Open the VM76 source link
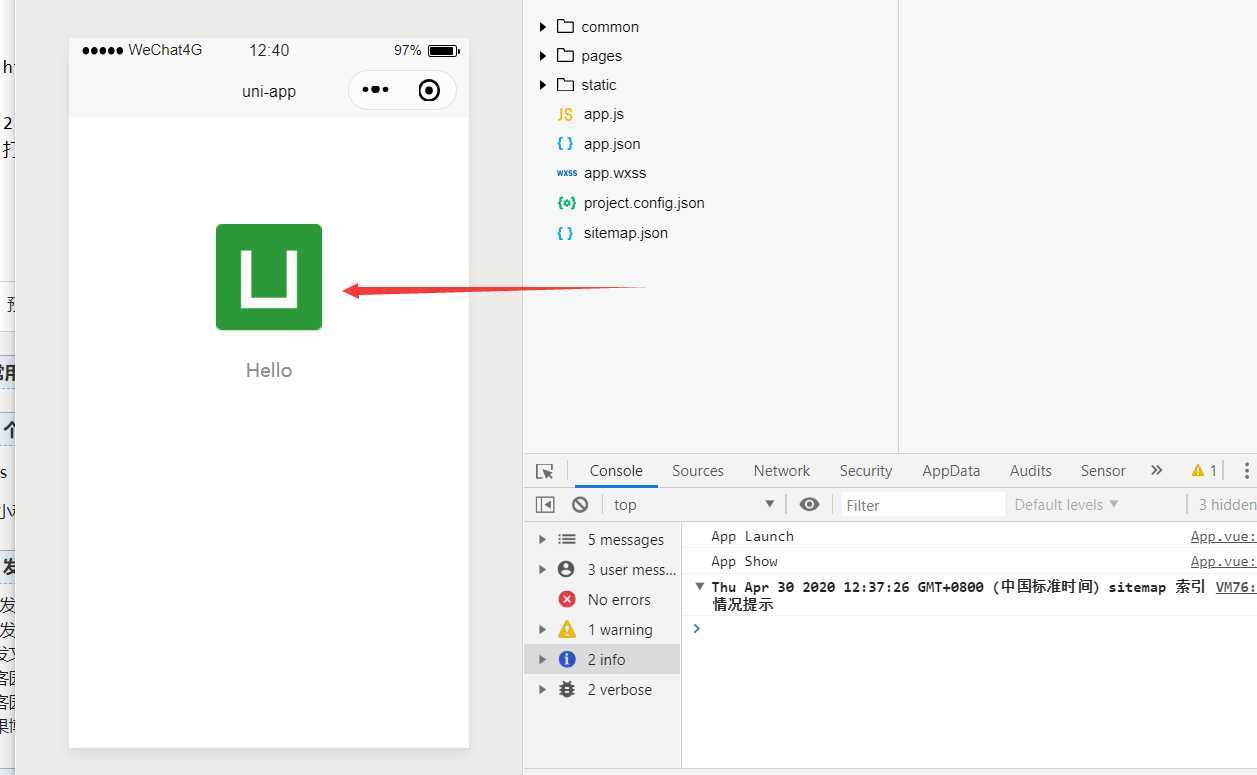This screenshot has width=1257, height=775. click(x=1236, y=588)
